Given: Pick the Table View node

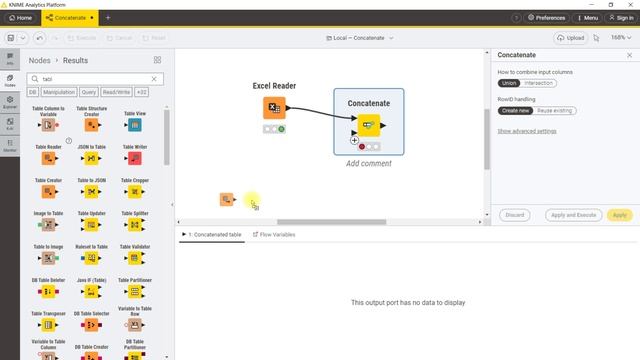Looking at the screenshot, I should 135,125.
